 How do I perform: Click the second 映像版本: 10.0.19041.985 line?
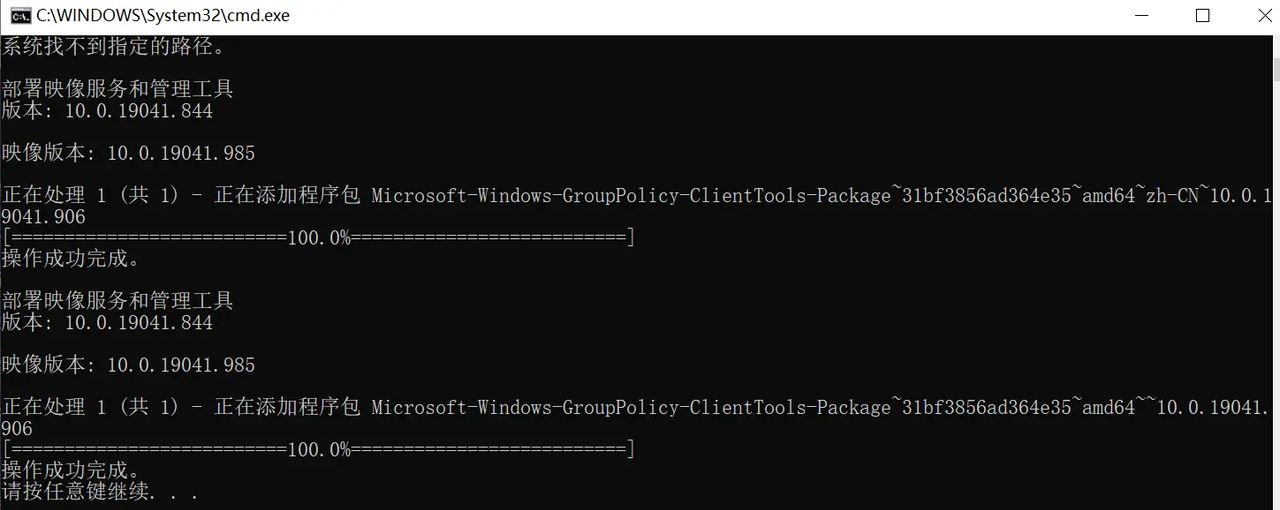click(129, 365)
